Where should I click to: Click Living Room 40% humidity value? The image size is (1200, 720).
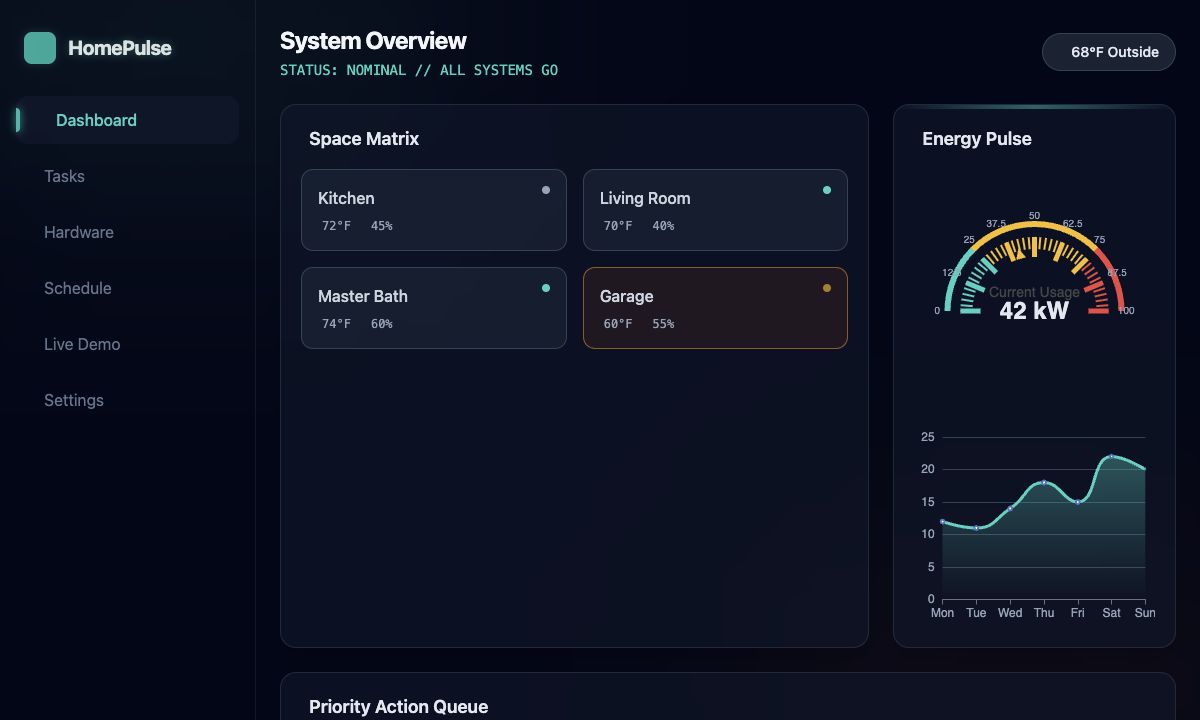[663, 226]
